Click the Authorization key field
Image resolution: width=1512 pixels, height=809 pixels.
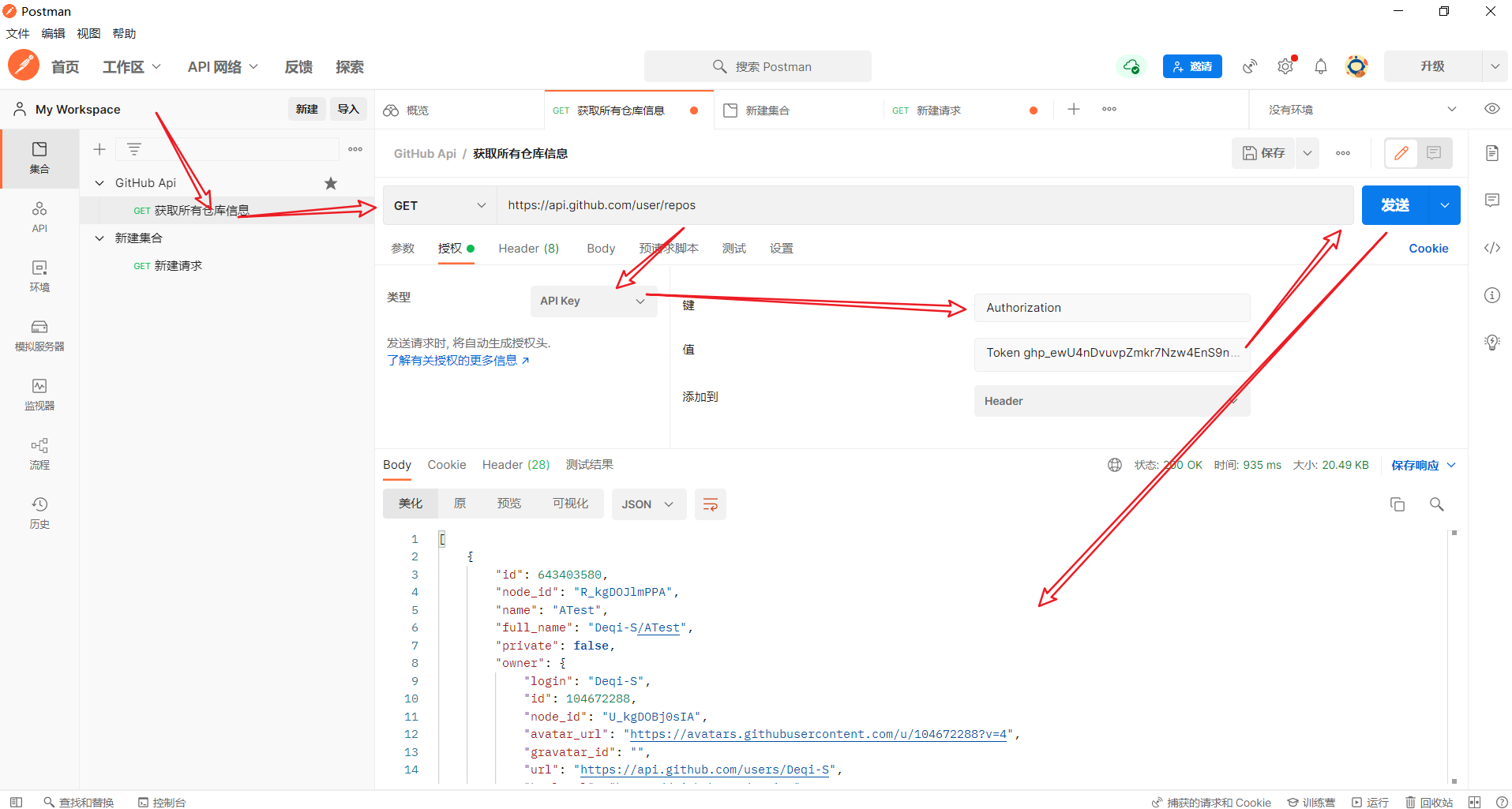pyautogui.click(x=1112, y=308)
